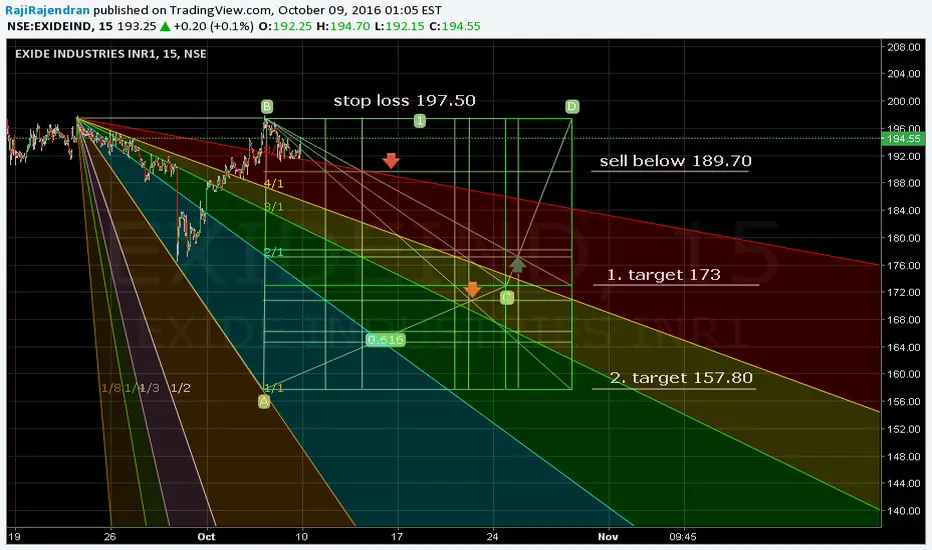This screenshot has height=550, width=932.
Task: Click the 09:45 time axis label
Action: pyautogui.click(x=683, y=537)
